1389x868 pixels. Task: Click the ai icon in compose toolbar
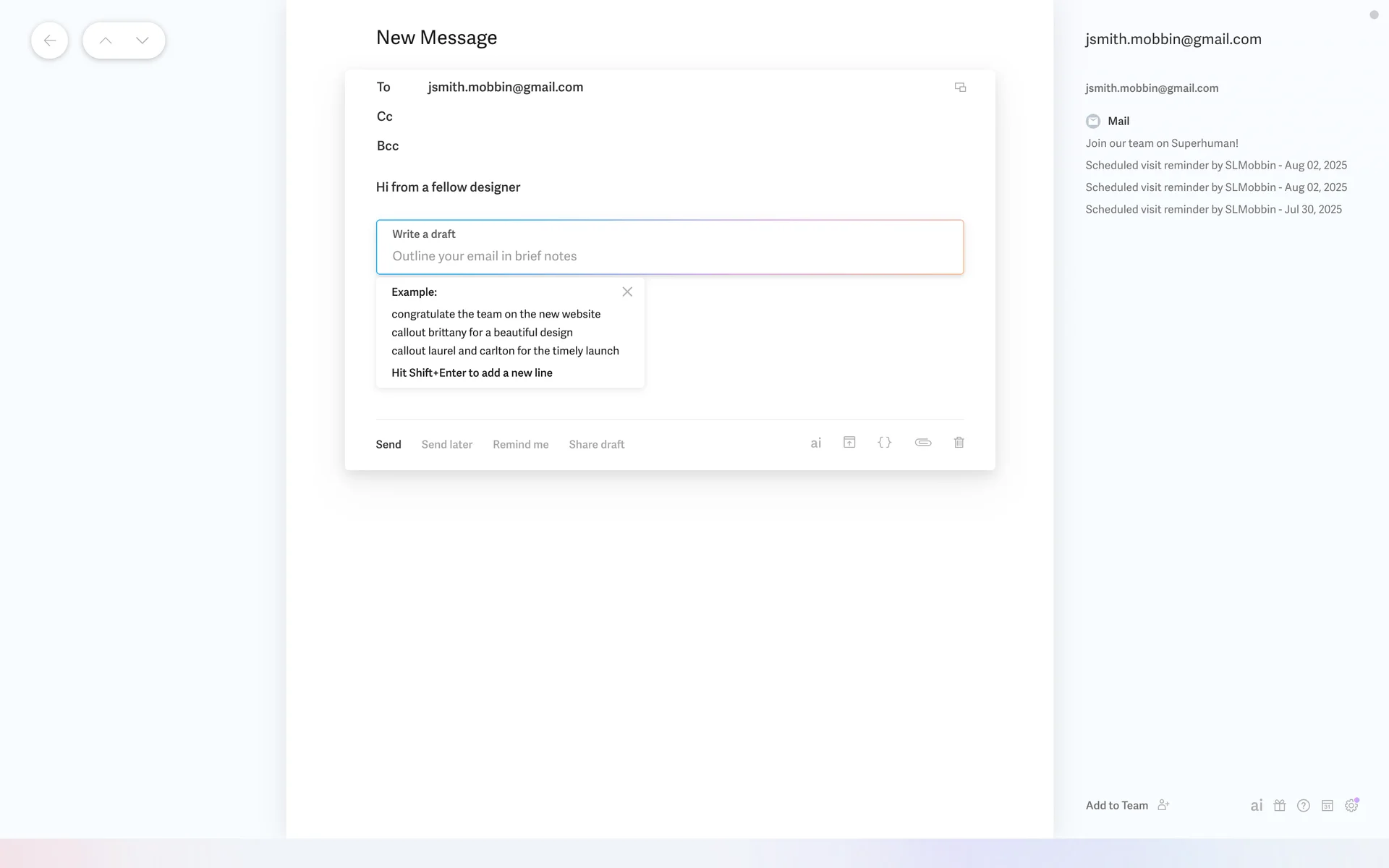(815, 443)
